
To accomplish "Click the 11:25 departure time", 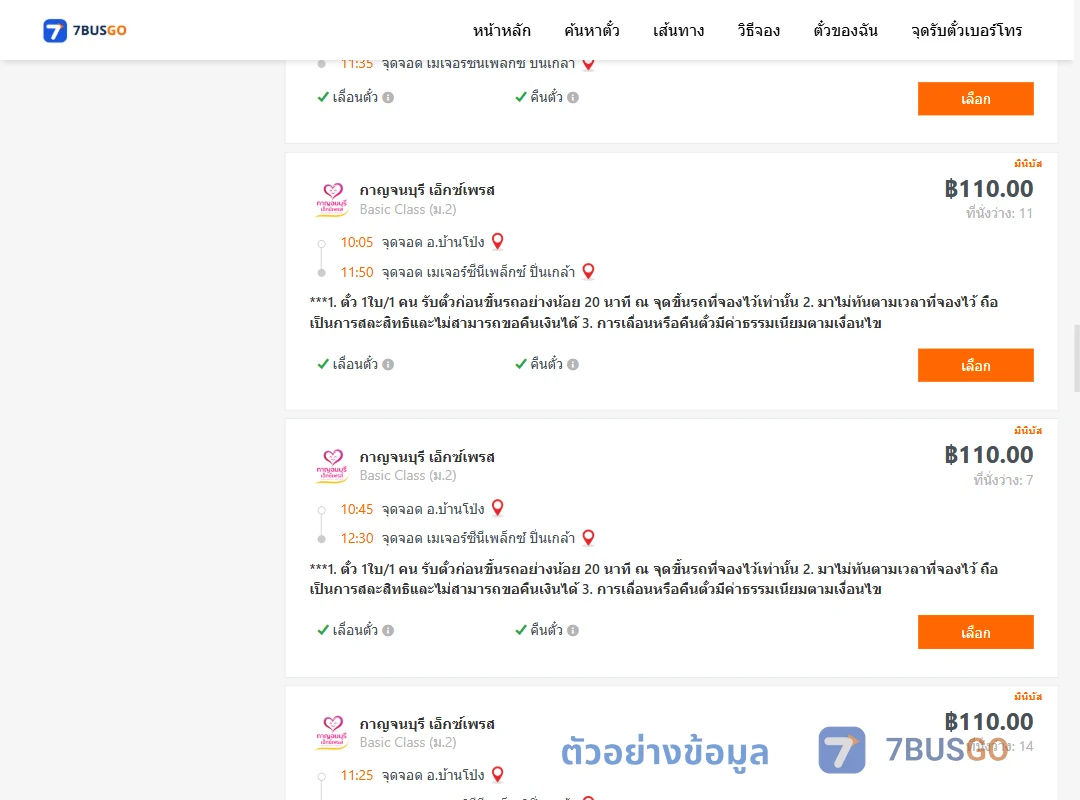I will 357,775.
